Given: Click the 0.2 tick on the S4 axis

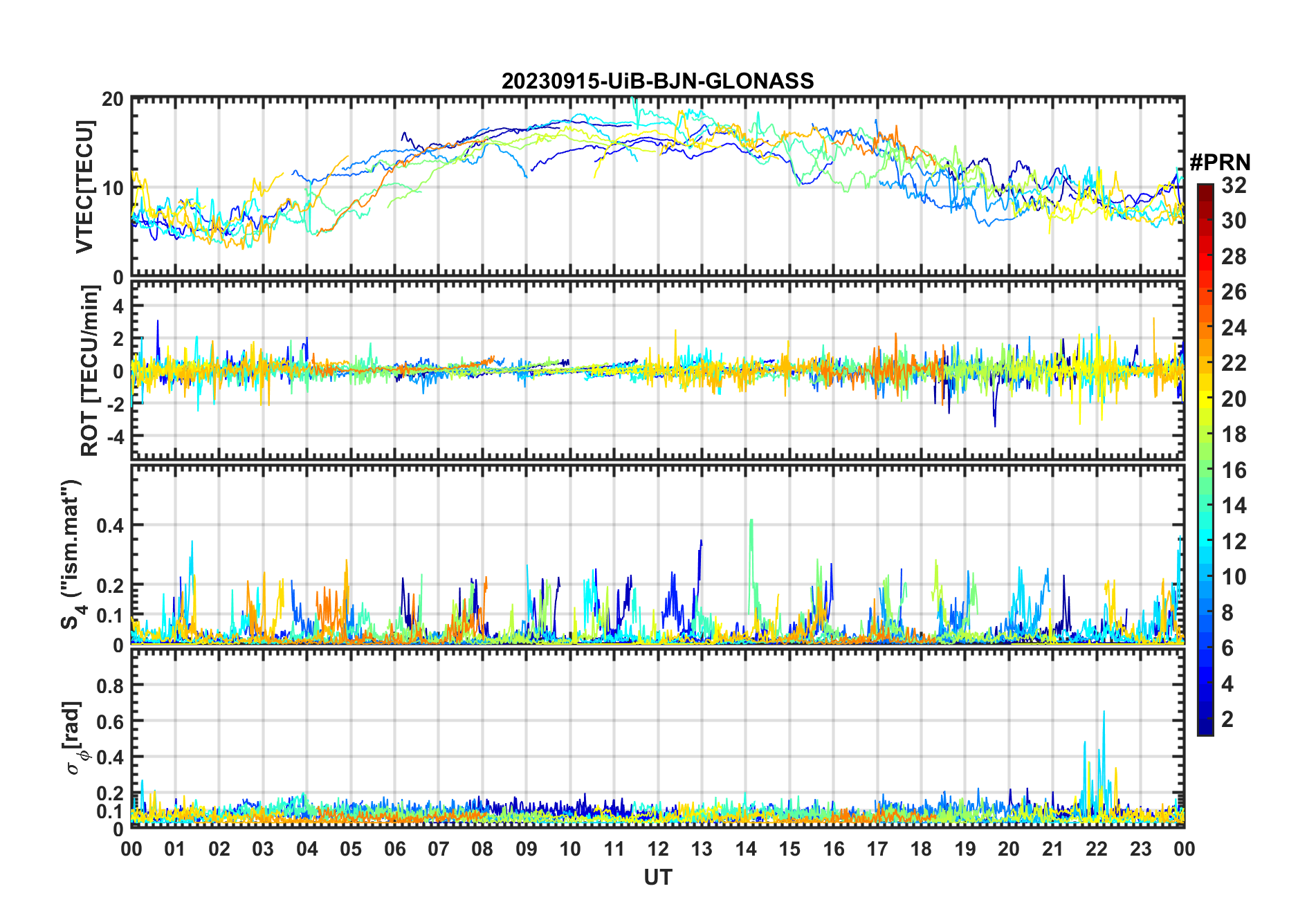Looking at the screenshot, I should click(x=110, y=585).
